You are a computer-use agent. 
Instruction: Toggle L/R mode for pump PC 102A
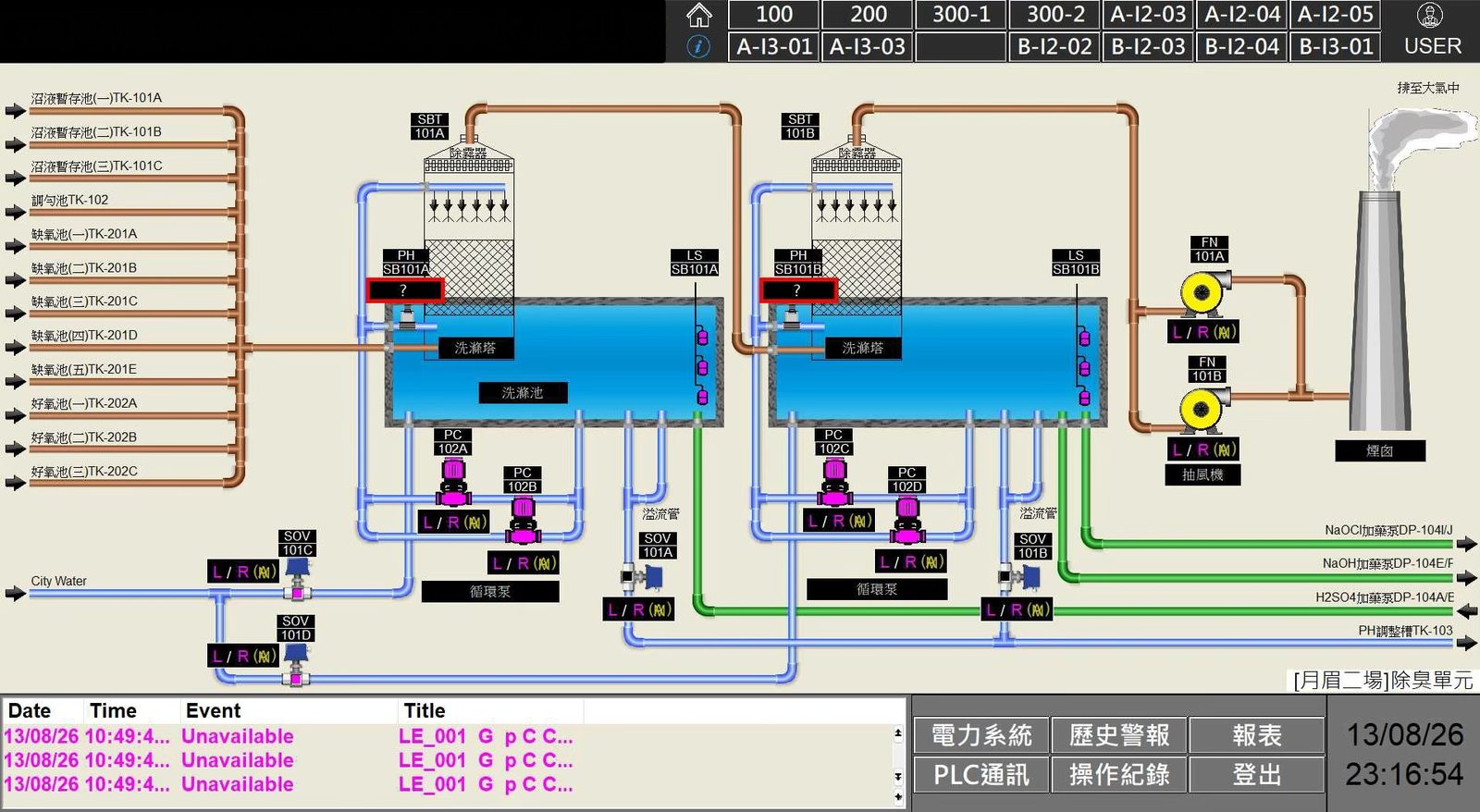(x=454, y=523)
